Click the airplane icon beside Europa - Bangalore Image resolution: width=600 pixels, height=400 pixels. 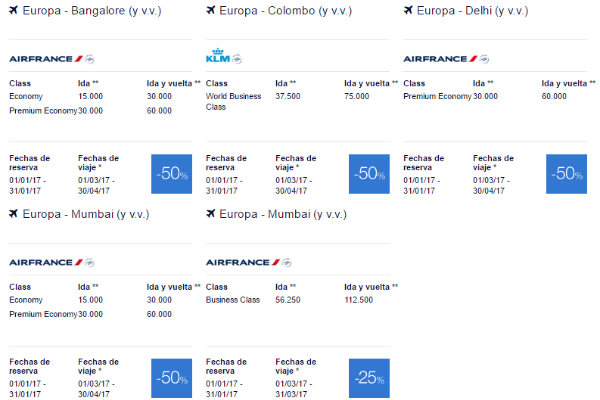pyautogui.click(x=14, y=10)
